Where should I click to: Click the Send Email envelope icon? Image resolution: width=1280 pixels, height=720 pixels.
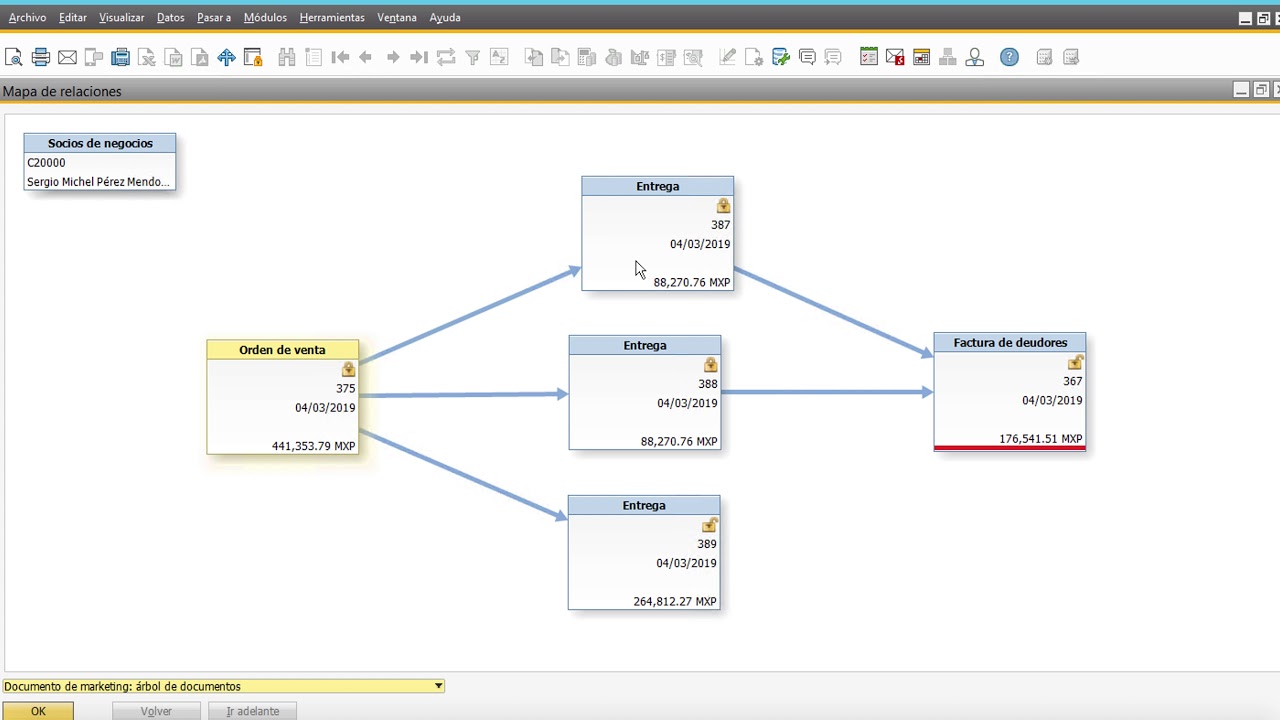(x=67, y=57)
